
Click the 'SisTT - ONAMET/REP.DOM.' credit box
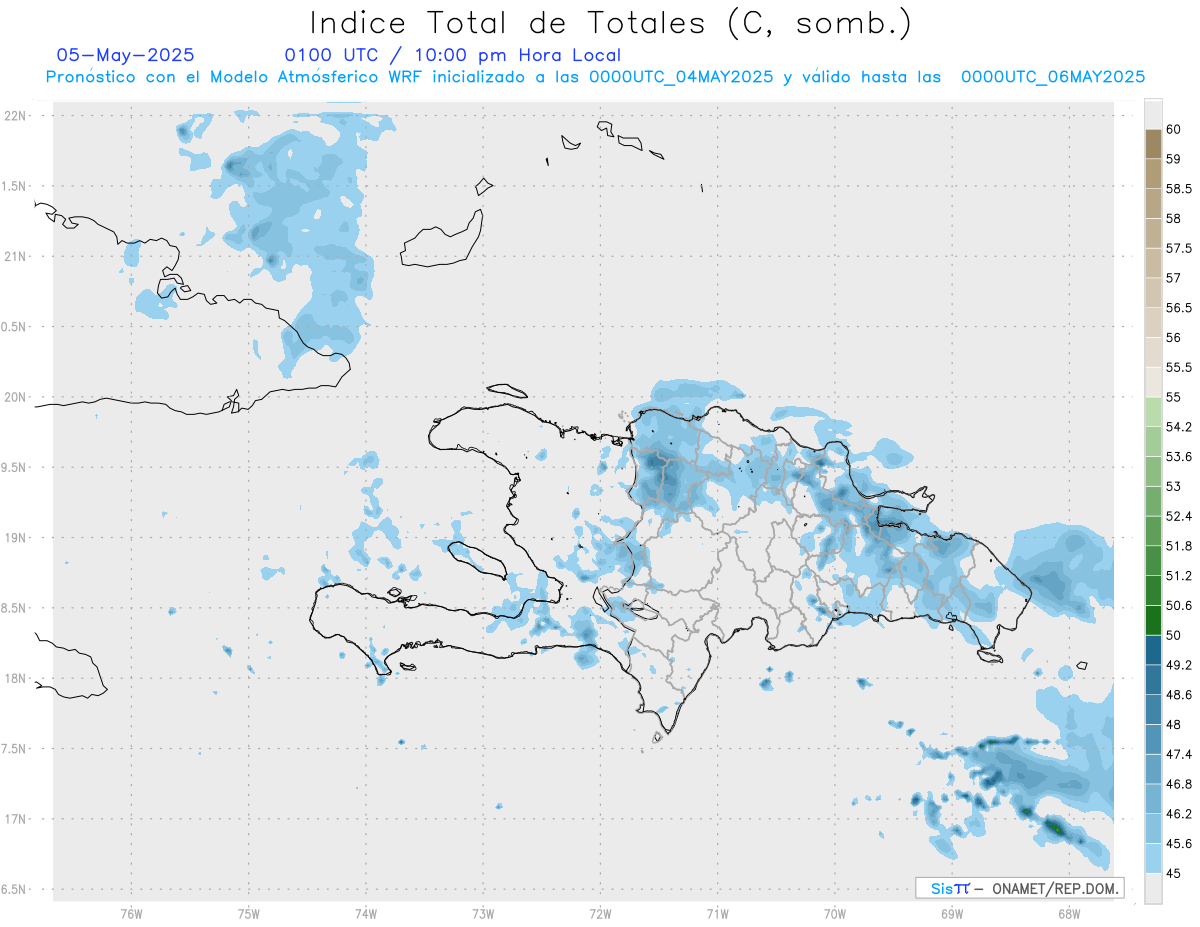(x=1019, y=888)
